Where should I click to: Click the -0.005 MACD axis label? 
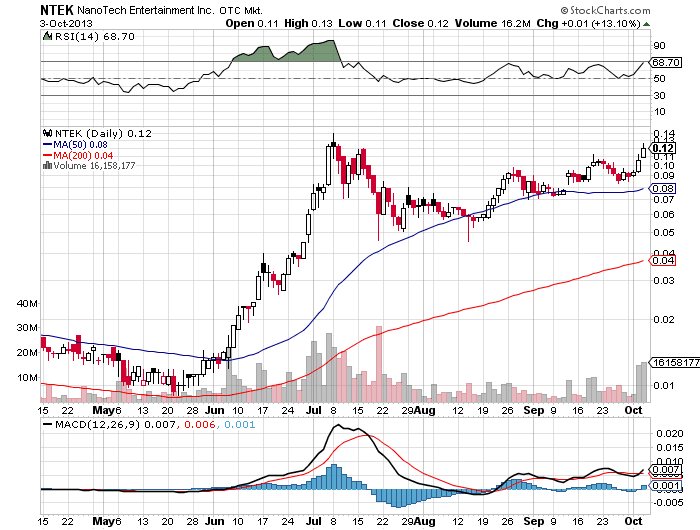click(x=668, y=503)
